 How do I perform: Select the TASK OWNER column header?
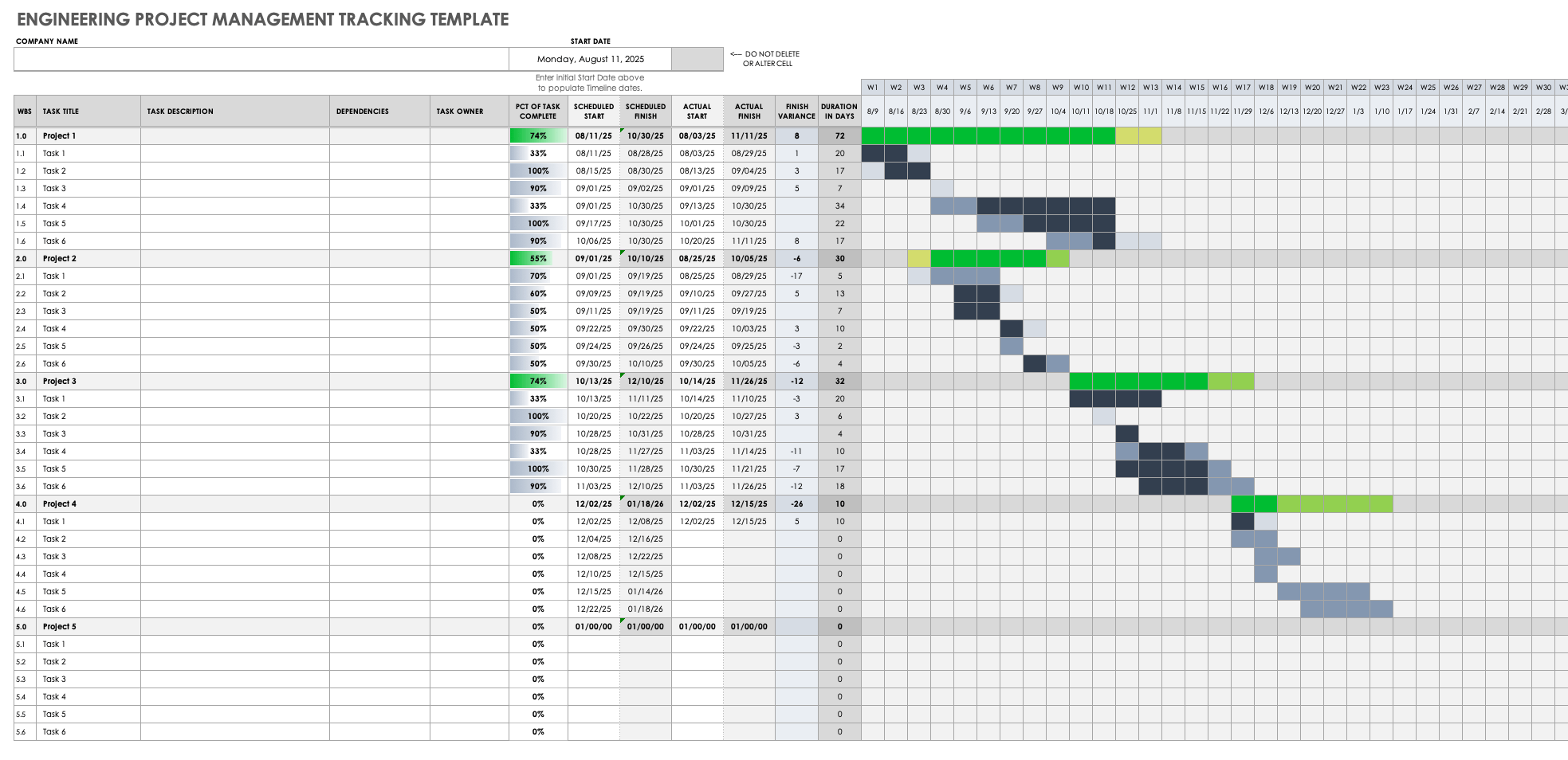(470, 112)
